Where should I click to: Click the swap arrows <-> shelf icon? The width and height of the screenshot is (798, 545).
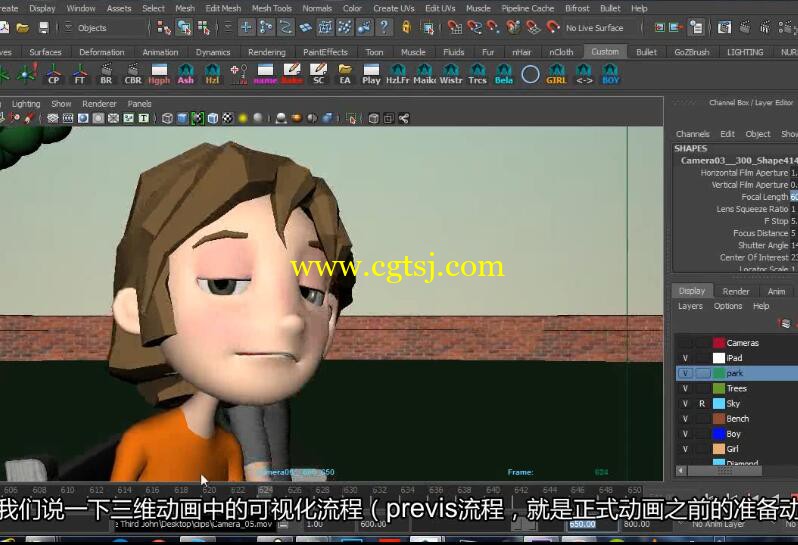tap(584, 74)
